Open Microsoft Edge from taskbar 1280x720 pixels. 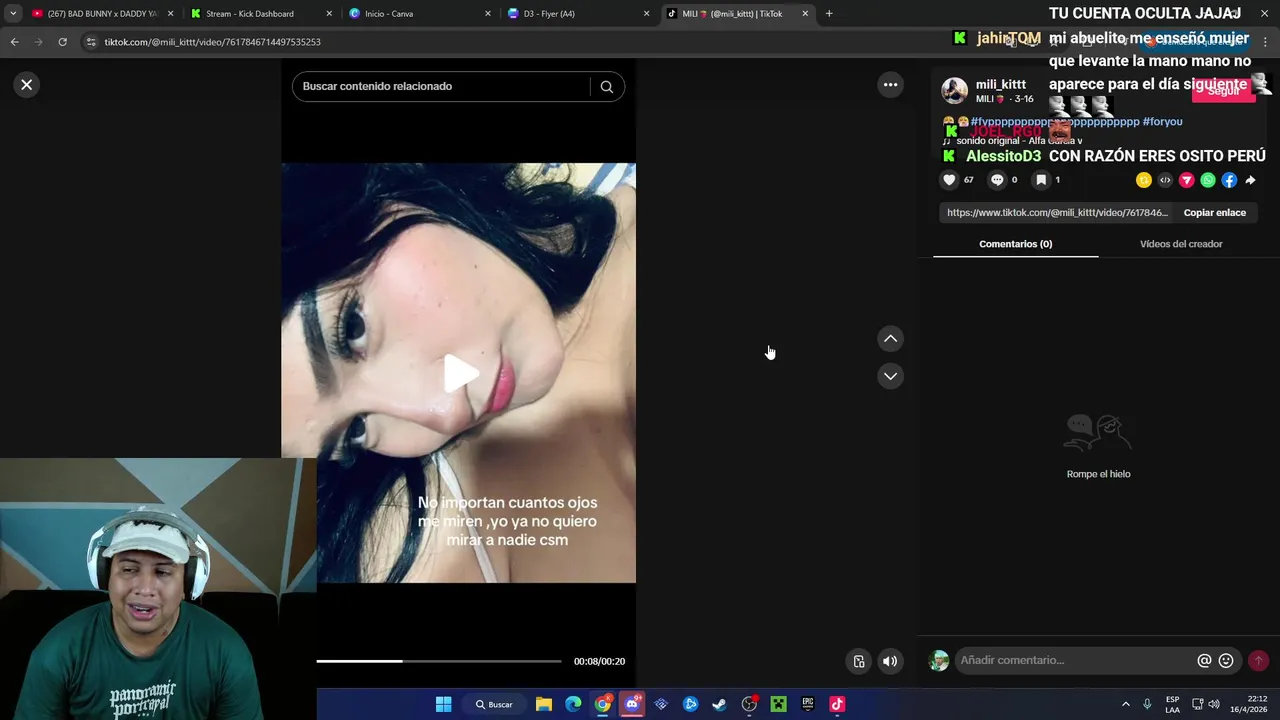[x=573, y=704]
